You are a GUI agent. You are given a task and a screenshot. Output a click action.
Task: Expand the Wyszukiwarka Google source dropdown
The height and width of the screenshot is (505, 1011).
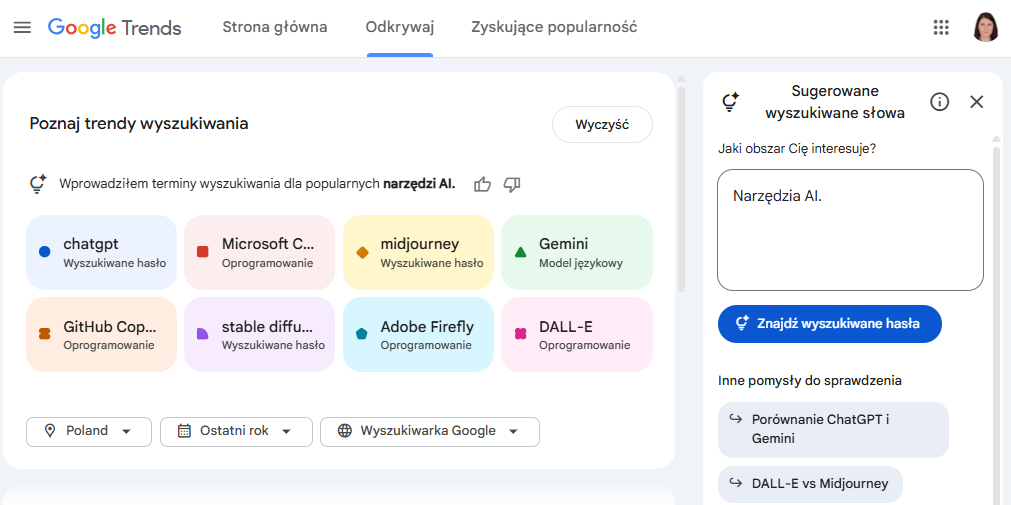[429, 431]
